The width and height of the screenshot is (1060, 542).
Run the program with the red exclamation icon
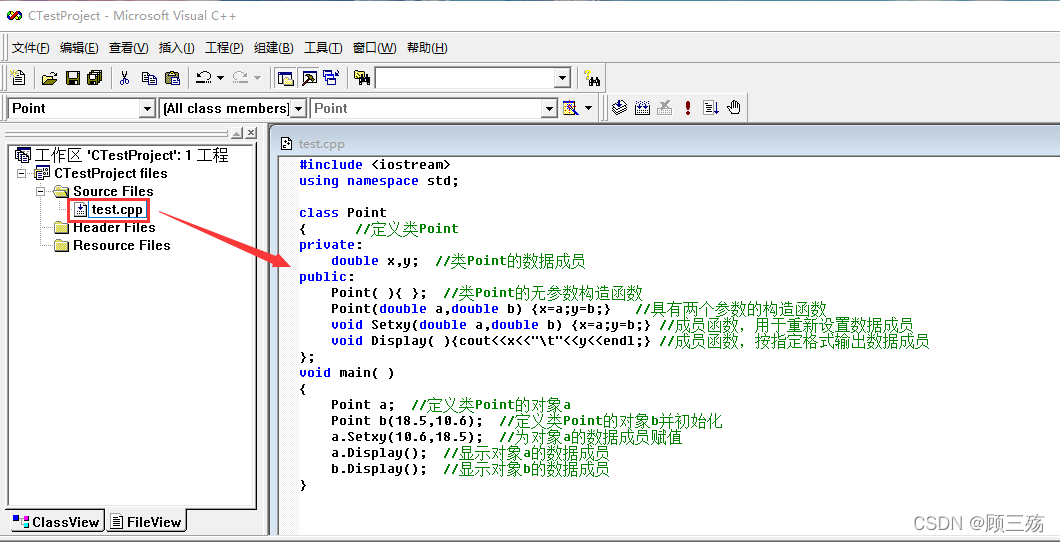[x=688, y=108]
